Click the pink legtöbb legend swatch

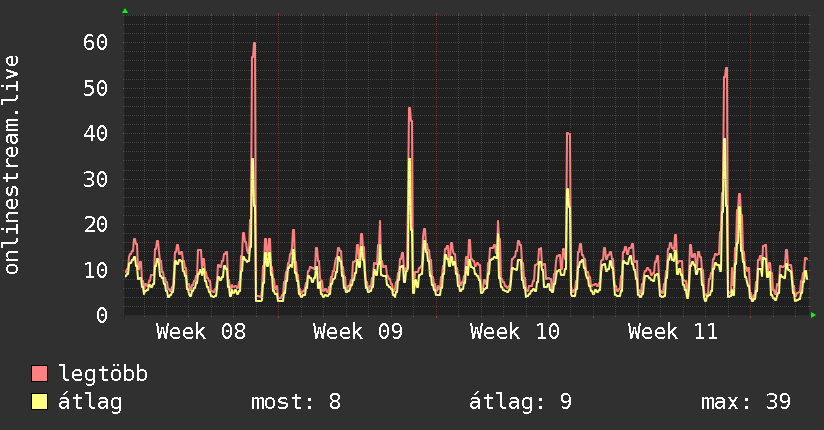[x=39, y=373]
